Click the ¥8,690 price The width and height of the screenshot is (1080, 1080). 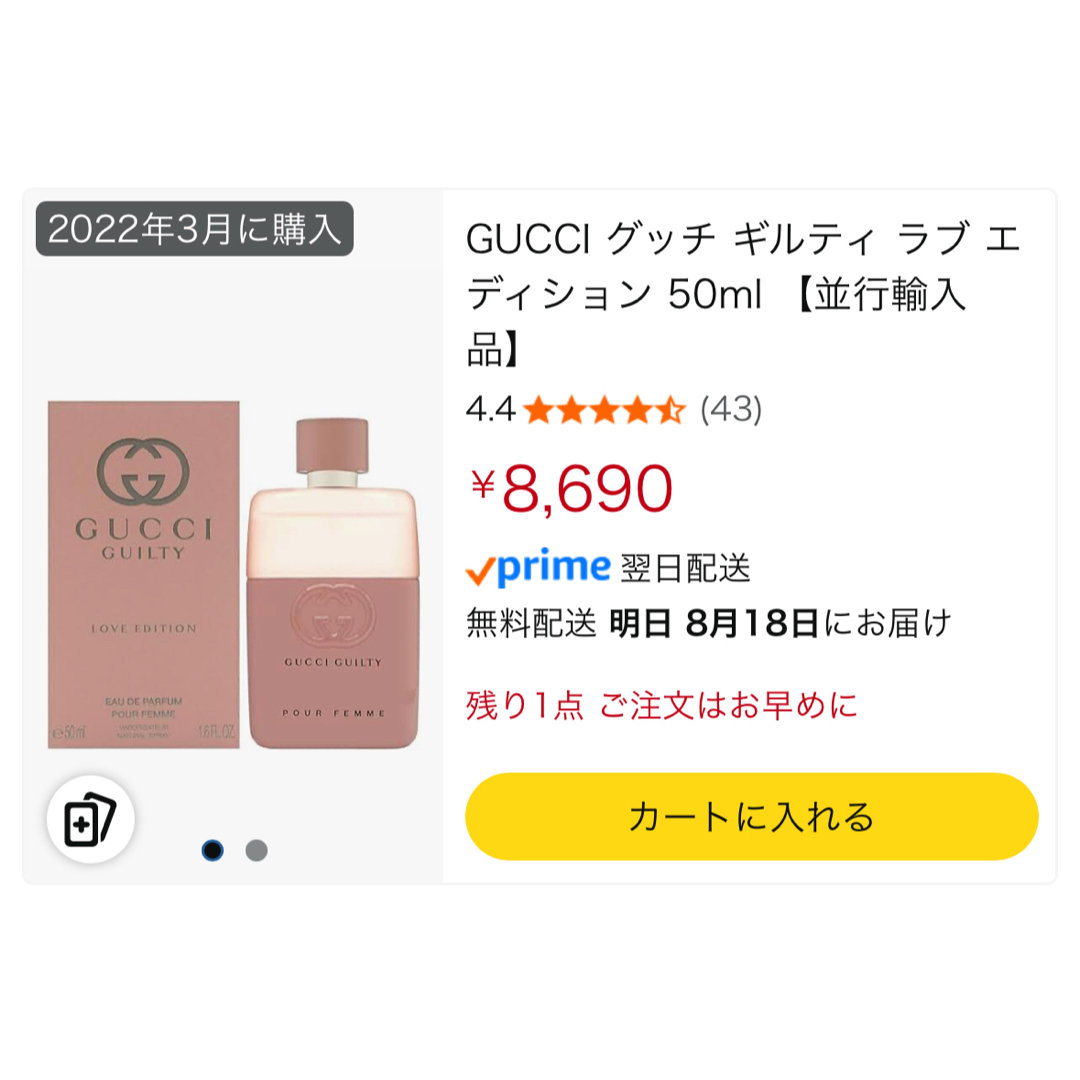click(x=571, y=488)
